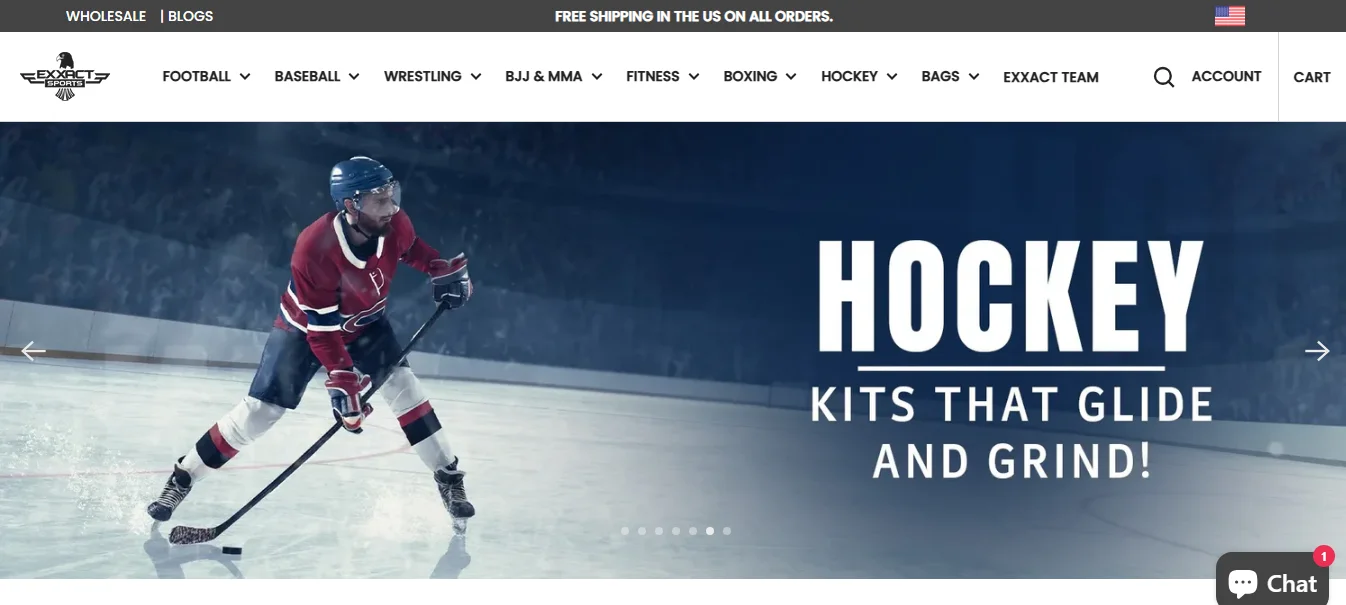The height and width of the screenshot is (605, 1346).
Task: Go to previous slide with left arrow
Action: point(33,350)
